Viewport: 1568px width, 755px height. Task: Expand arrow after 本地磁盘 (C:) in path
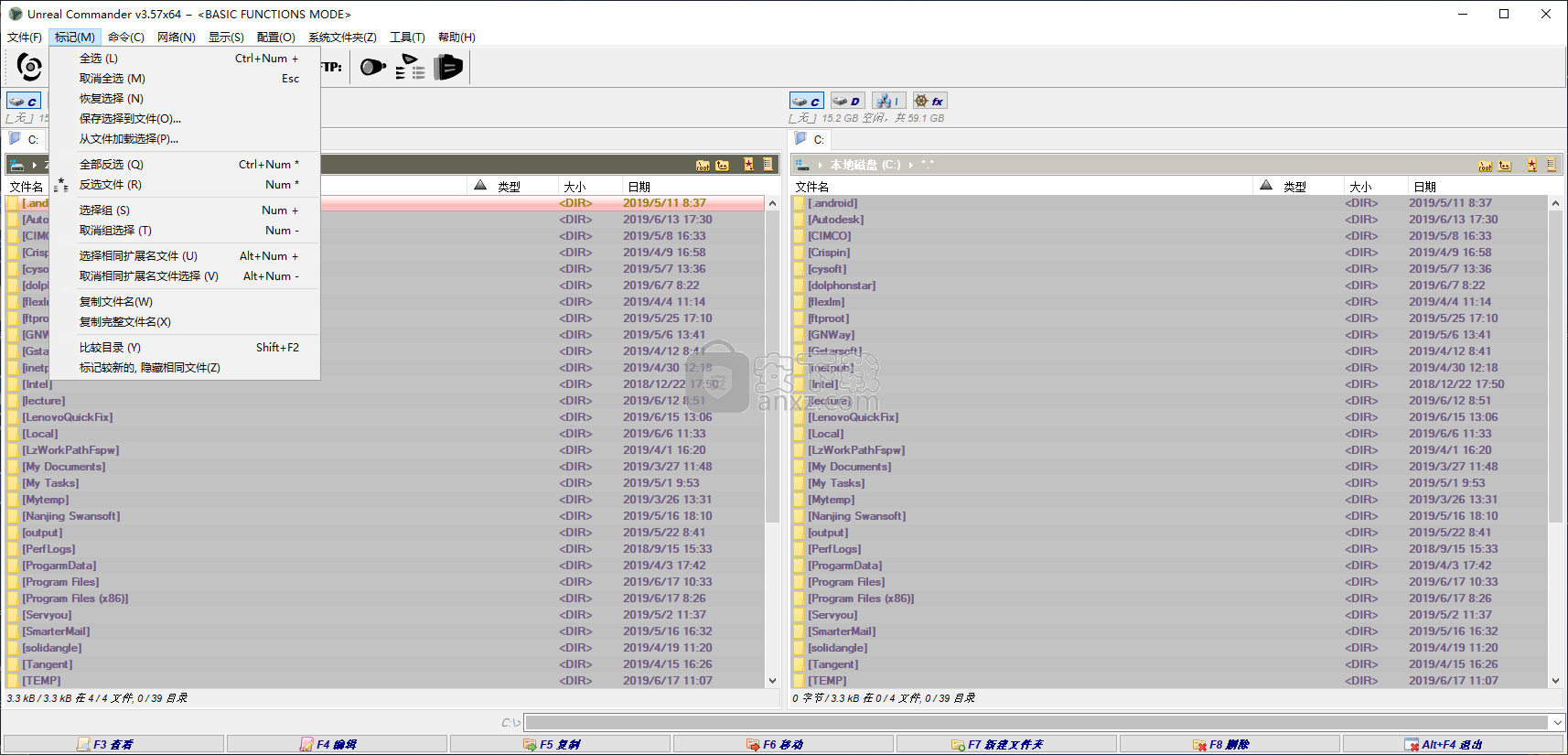pos(911,165)
